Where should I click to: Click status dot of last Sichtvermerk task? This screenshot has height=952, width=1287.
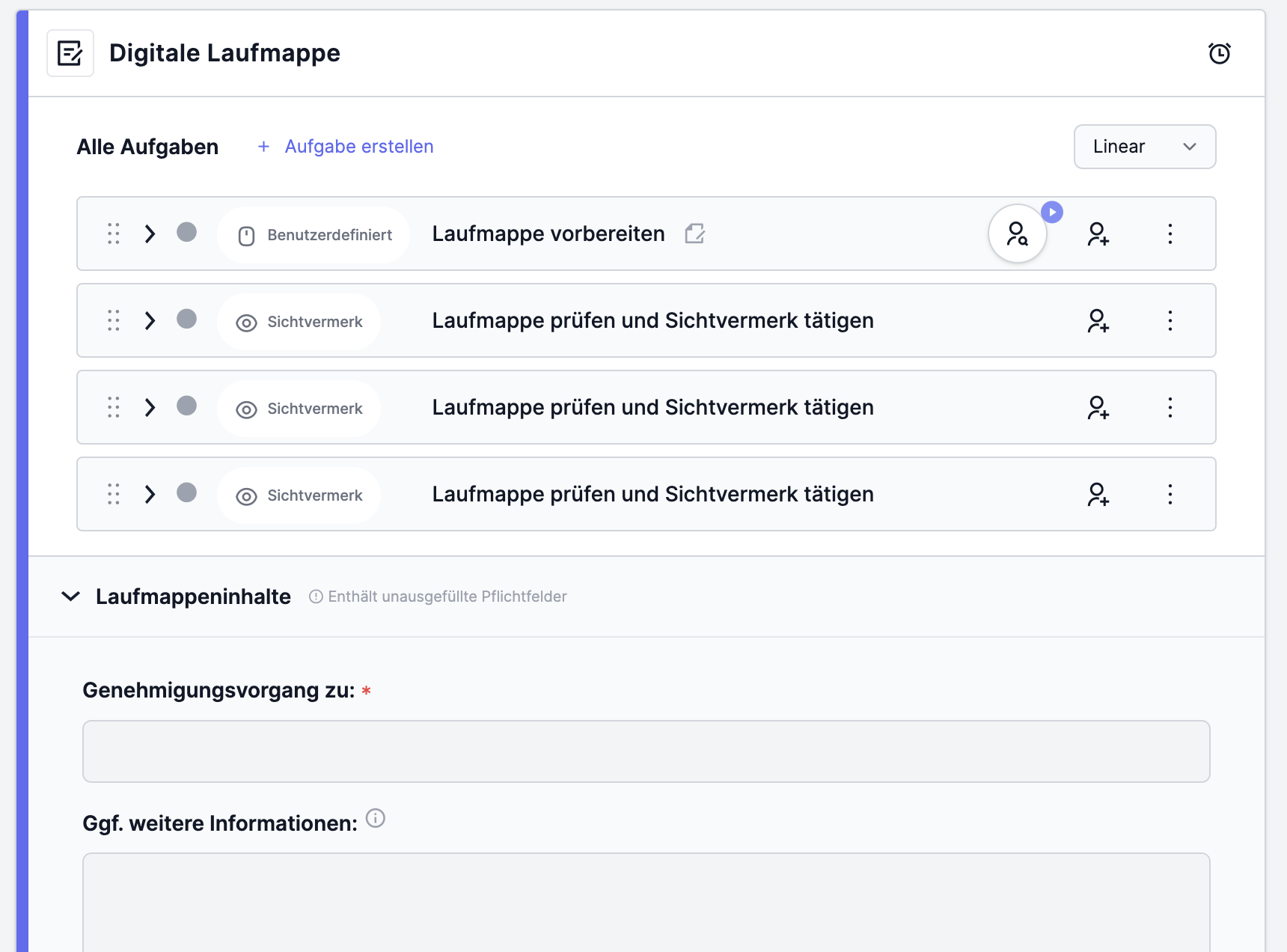187,492
